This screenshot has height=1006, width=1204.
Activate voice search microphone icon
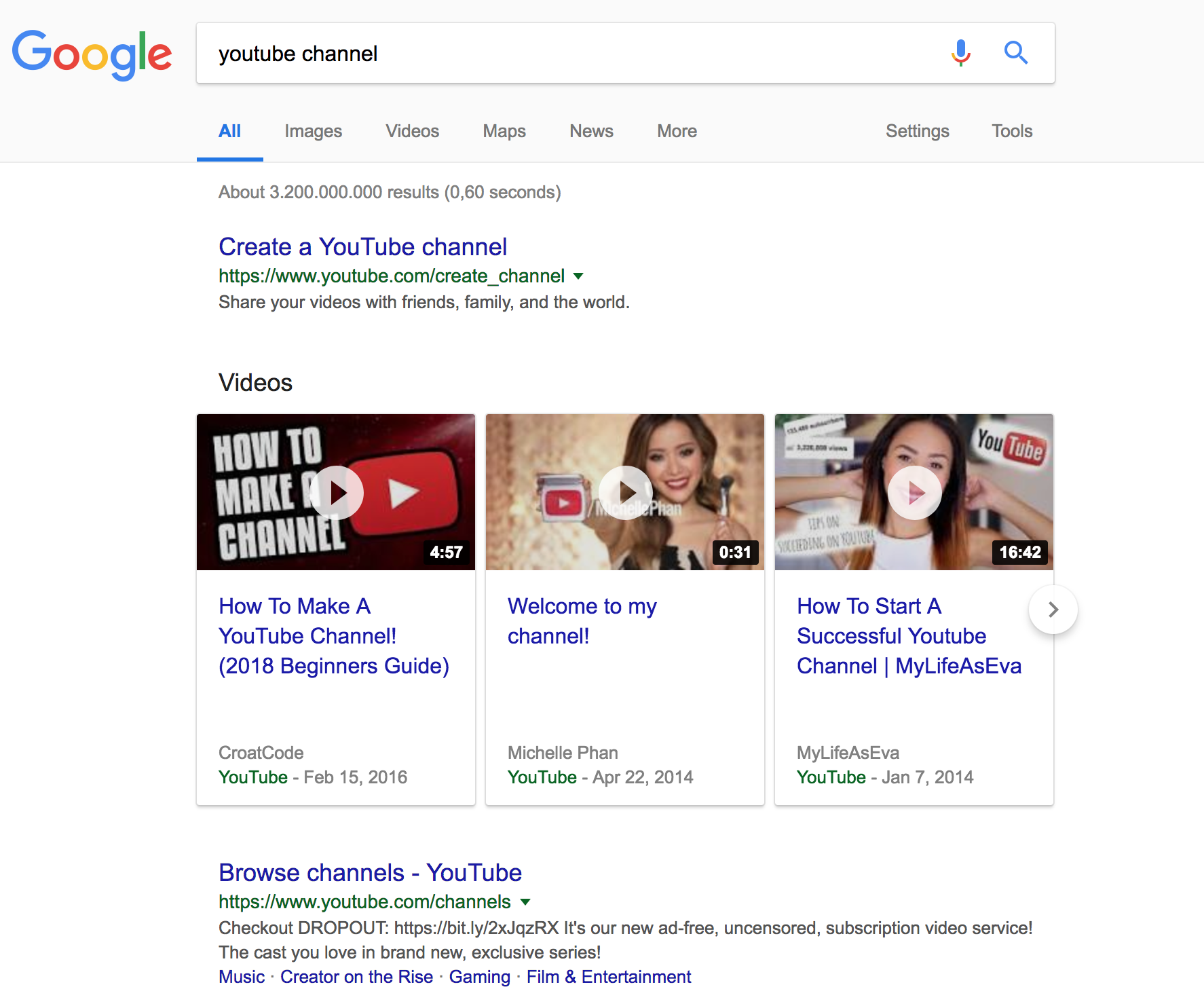960,53
